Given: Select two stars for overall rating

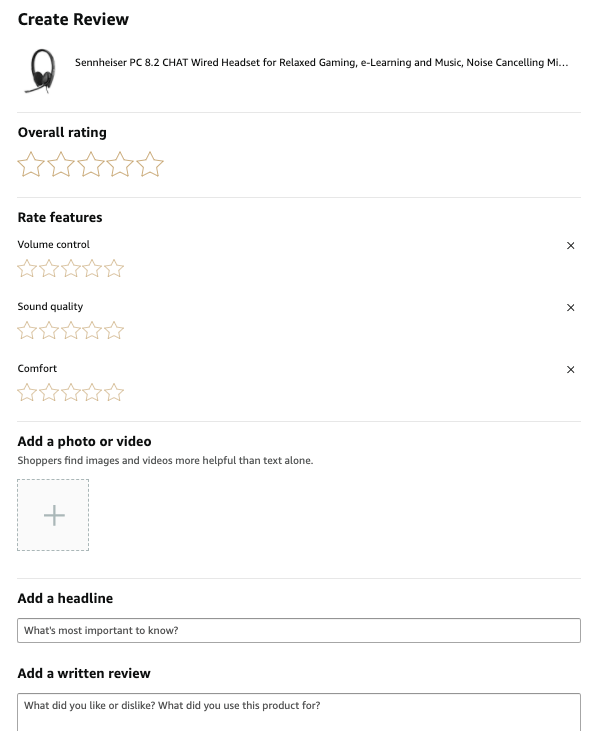Looking at the screenshot, I should 61,165.
